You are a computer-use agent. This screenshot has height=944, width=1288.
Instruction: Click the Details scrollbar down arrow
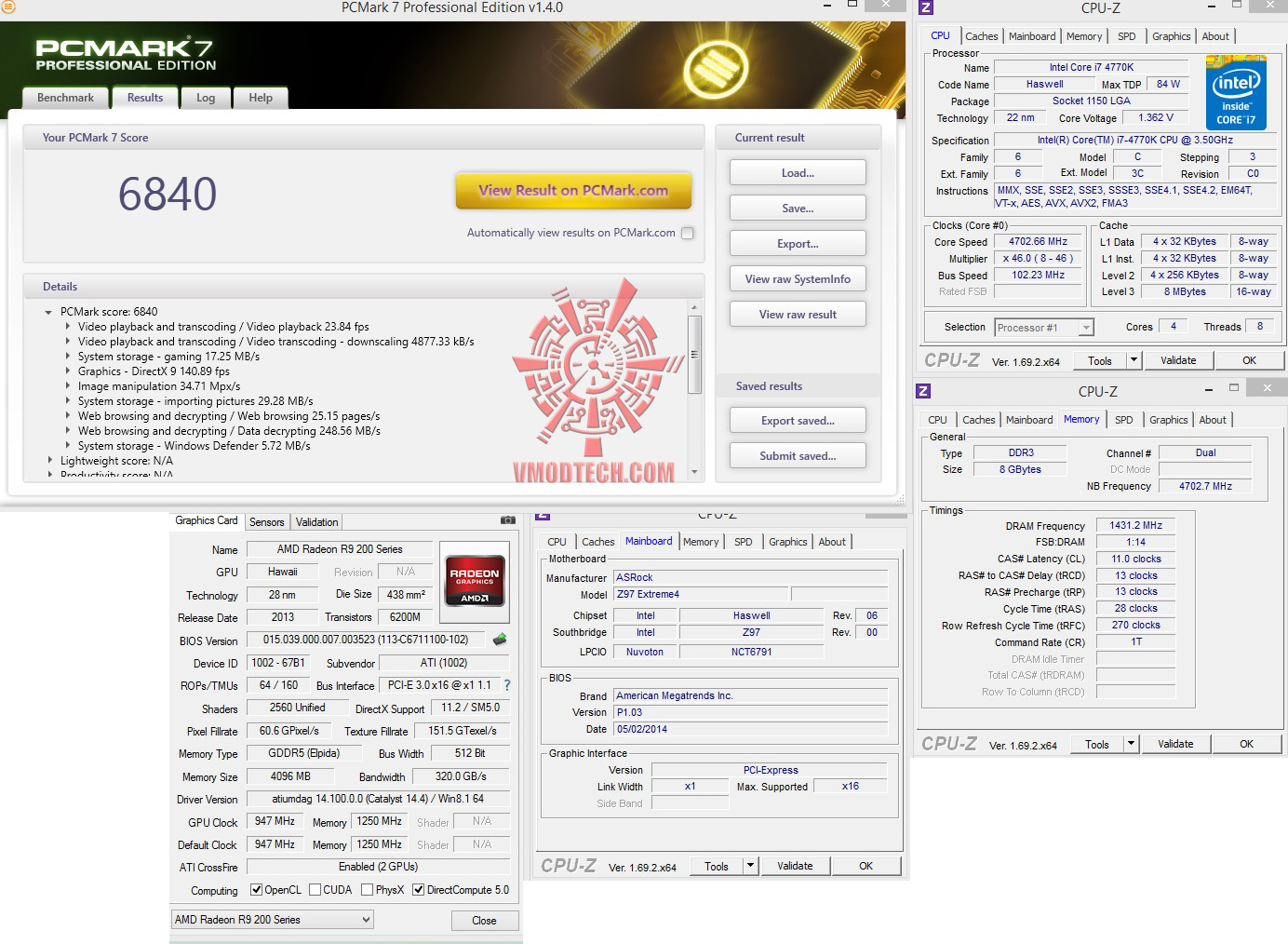pos(694,472)
